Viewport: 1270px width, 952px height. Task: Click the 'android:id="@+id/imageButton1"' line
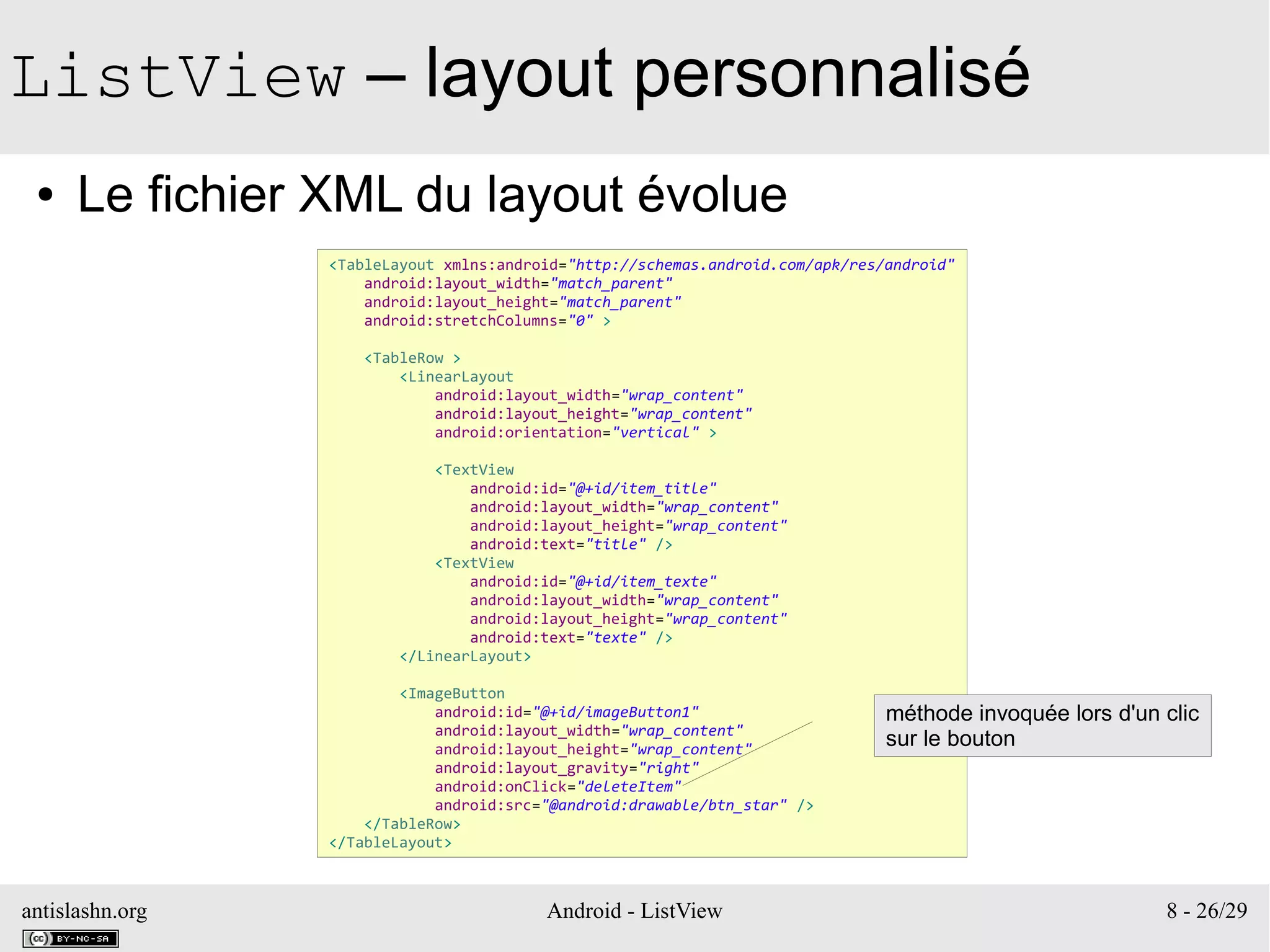point(567,712)
